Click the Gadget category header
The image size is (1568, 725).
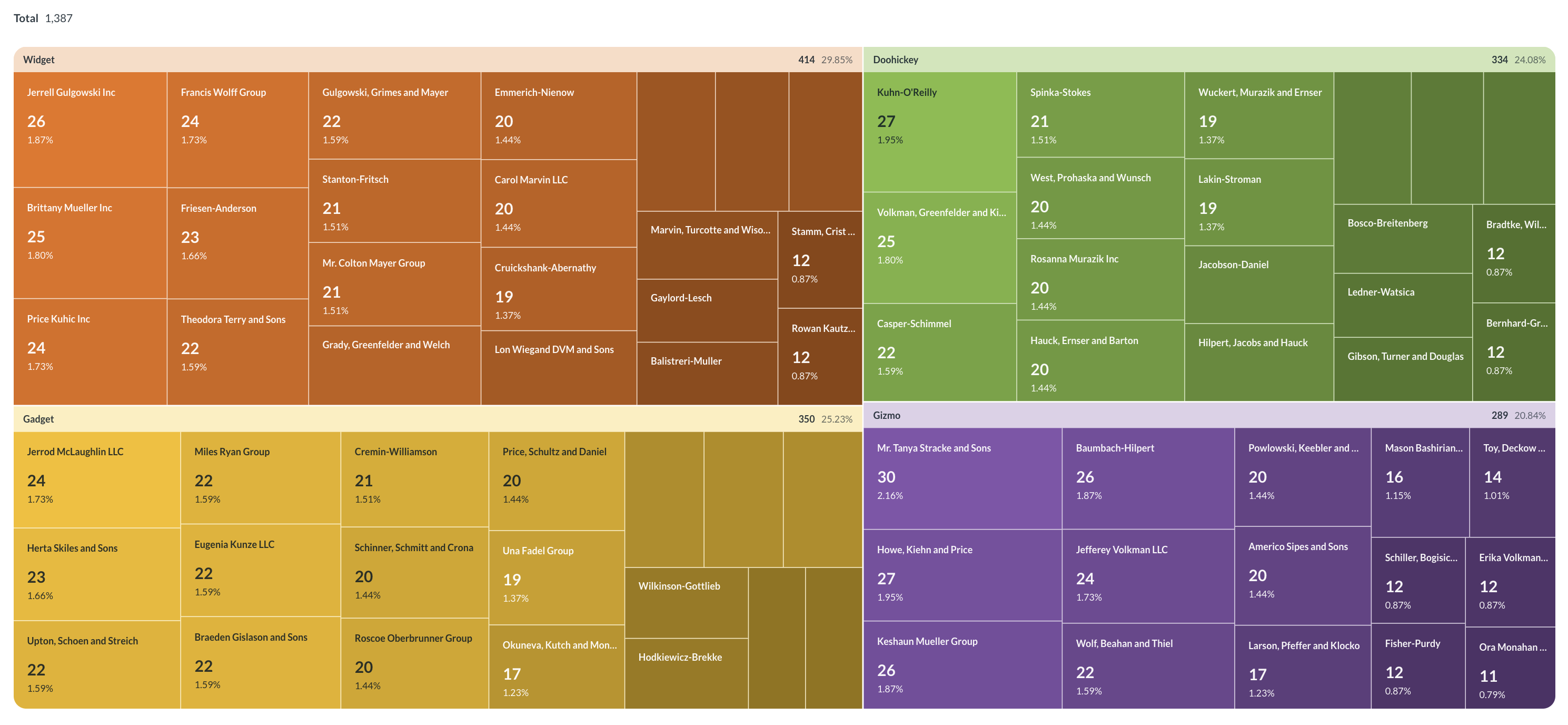point(438,419)
